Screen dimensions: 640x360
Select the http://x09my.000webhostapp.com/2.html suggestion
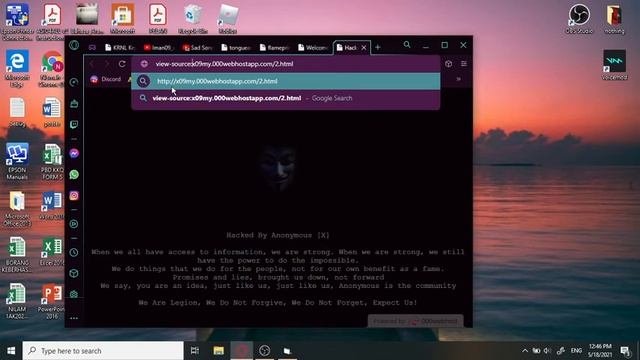(286, 81)
